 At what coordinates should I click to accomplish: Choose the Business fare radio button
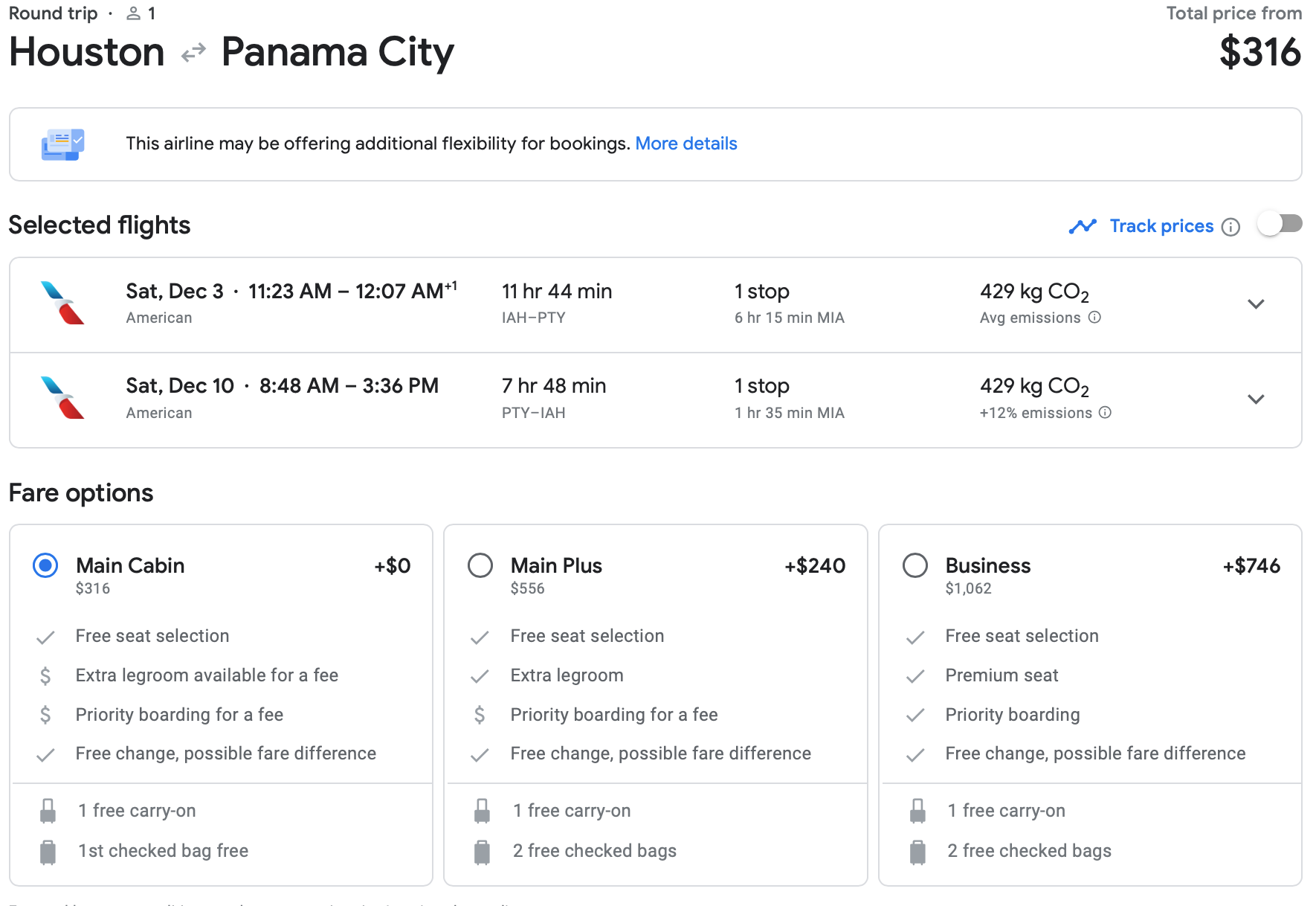915,565
